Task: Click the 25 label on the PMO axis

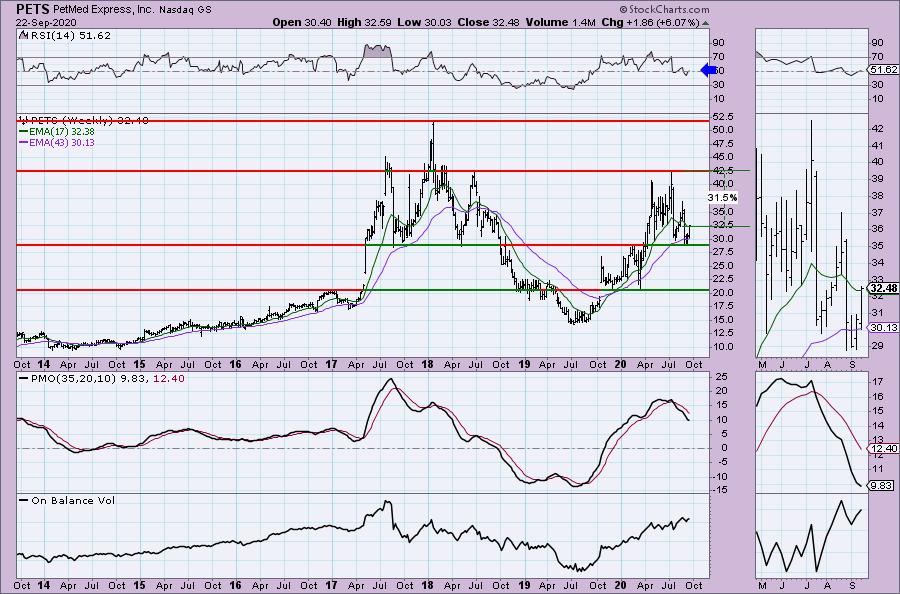Action: point(719,376)
